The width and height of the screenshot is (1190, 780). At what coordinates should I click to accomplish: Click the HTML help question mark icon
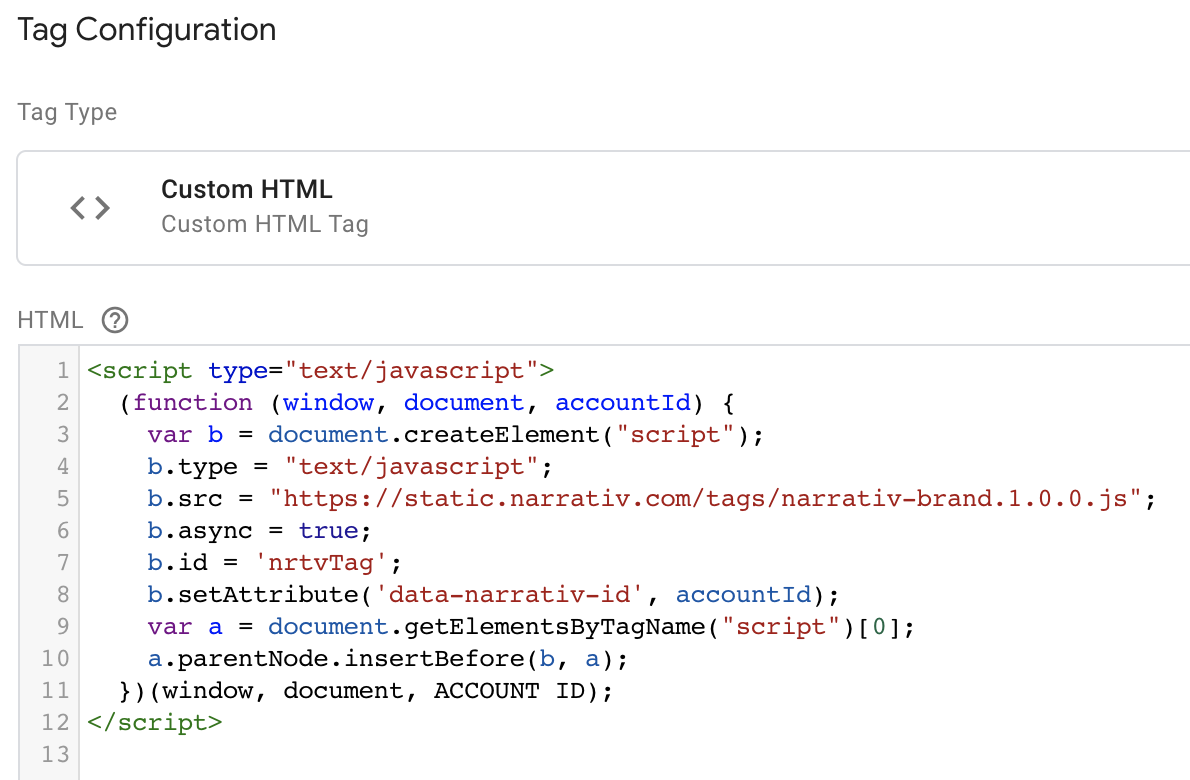point(115,320)
